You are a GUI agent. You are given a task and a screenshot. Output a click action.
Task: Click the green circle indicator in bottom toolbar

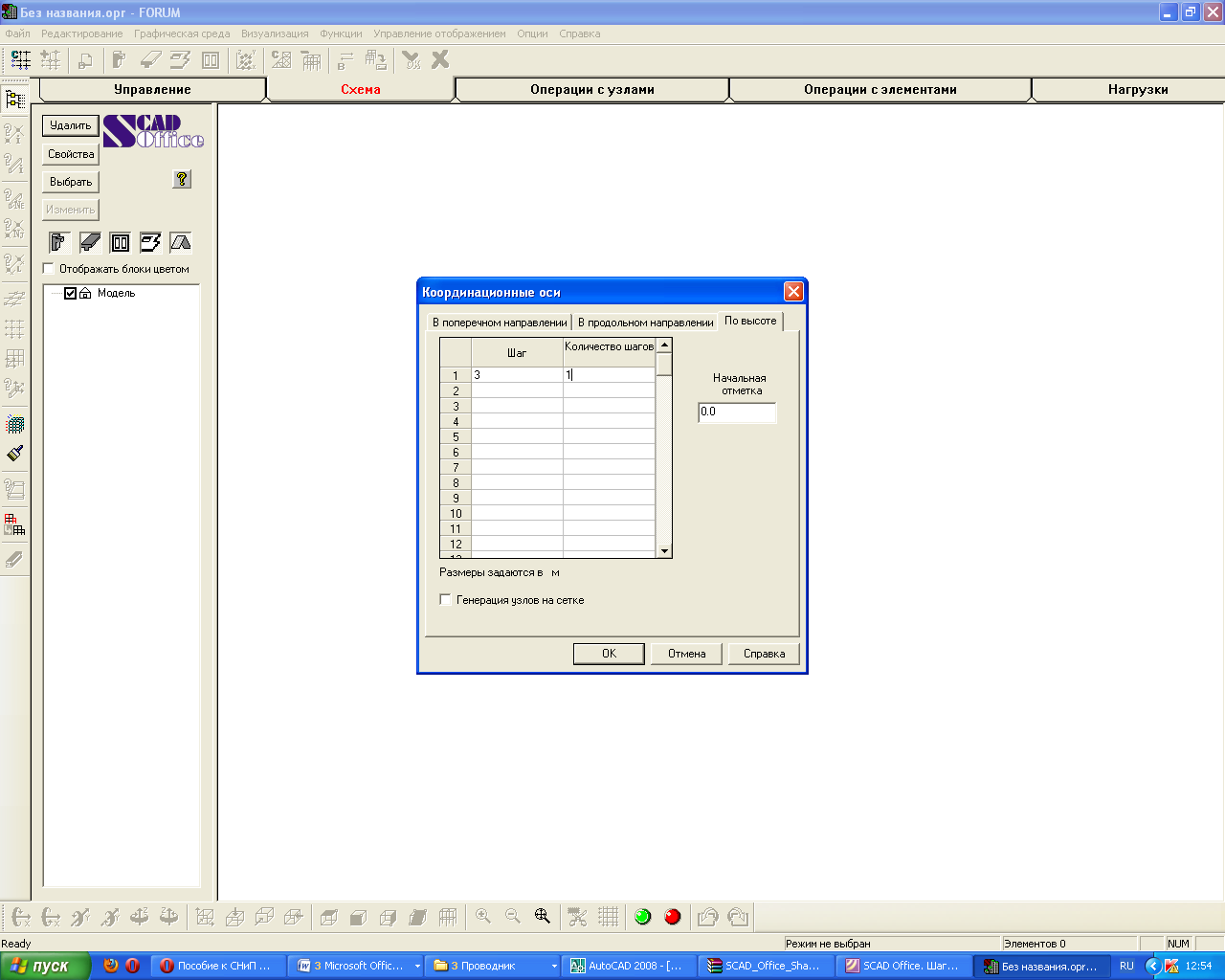click(643, 917)
